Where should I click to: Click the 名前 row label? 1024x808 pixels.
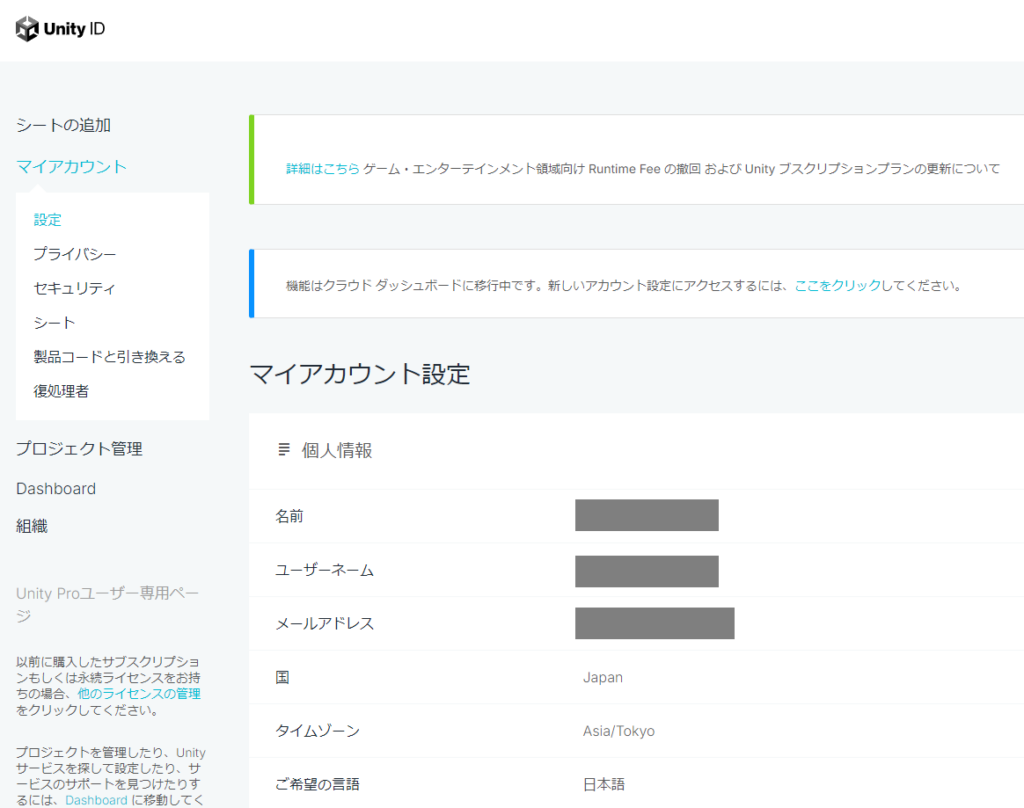tap(289, 516)
